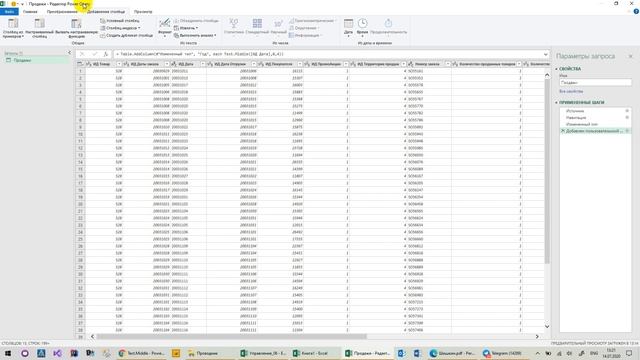The height and width of the screenshot is (360, 640).
Task: Click right arrow of horizontal scrollbar
Action: click(537, 336)
